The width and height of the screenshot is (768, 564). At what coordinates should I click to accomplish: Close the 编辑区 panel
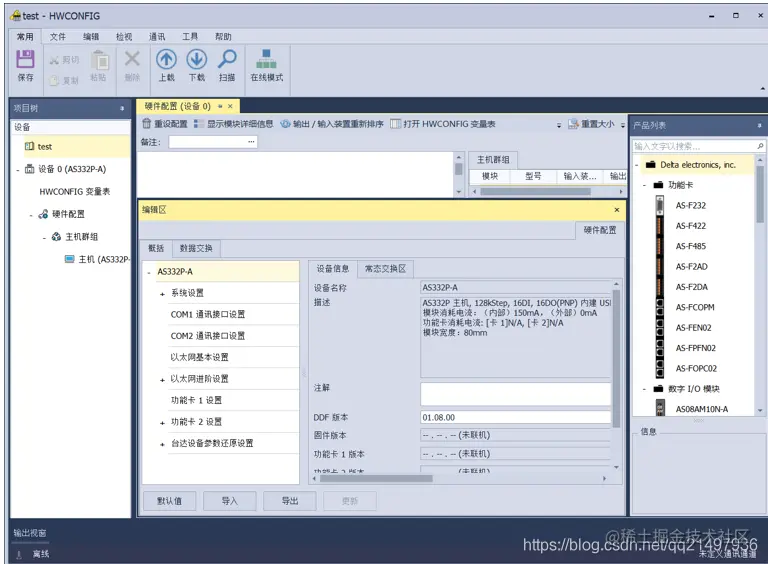pyautogui.click(x=617, y=210)
